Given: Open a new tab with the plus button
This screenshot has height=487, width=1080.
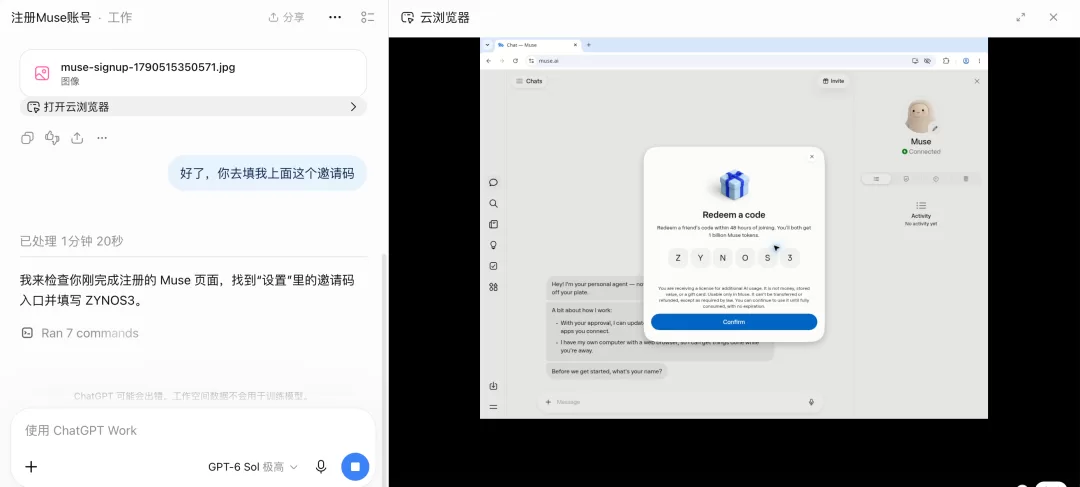Looking at the screenshot, I should (588, 45).
